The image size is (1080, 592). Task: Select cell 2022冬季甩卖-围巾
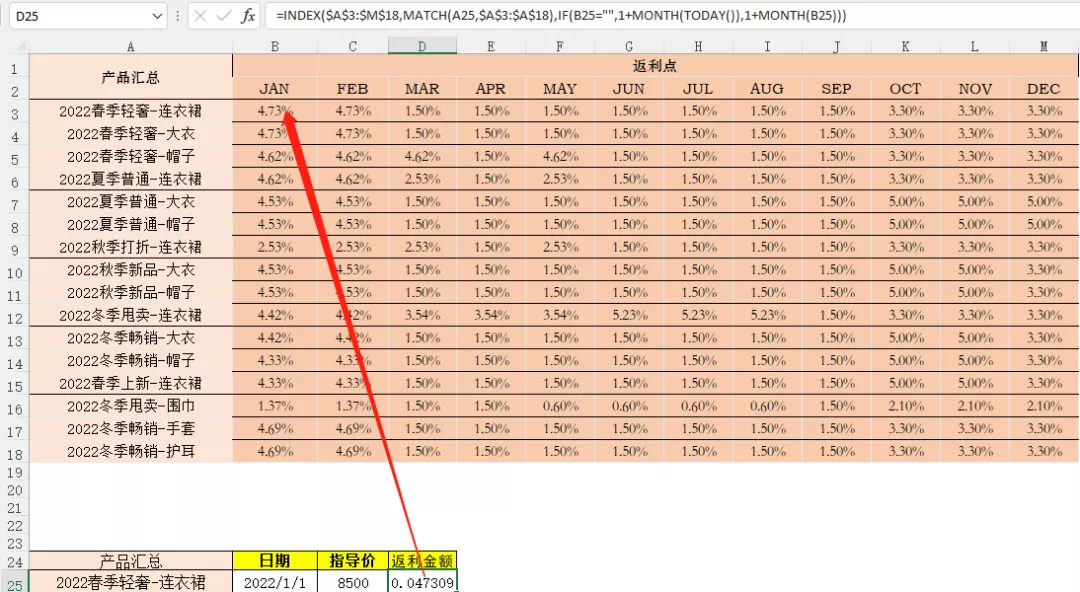(x=130, y=406)
